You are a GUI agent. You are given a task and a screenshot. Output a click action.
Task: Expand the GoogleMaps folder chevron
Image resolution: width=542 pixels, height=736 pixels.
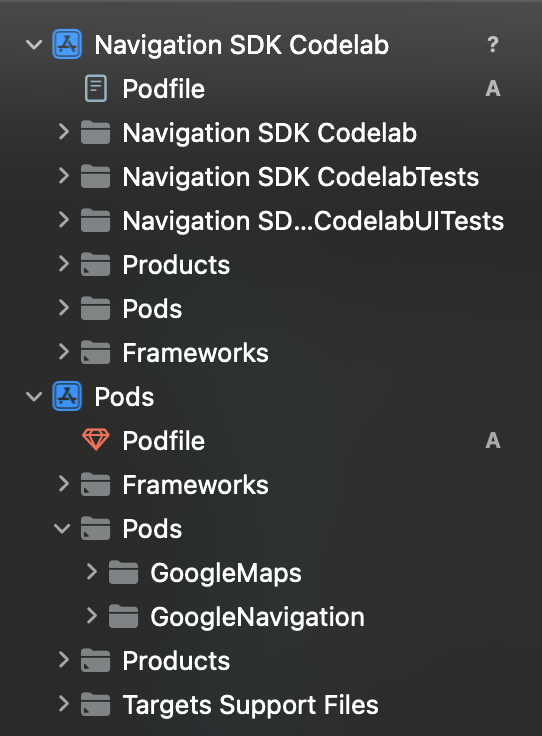92,572
